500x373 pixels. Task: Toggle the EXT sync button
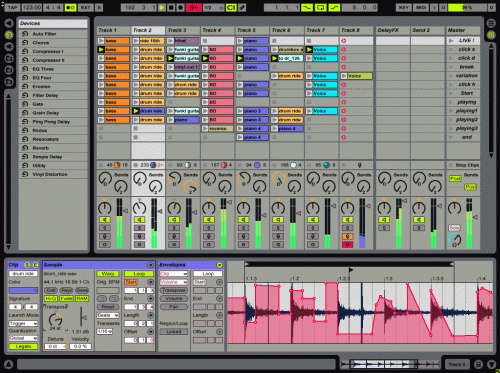pos(86,7)
